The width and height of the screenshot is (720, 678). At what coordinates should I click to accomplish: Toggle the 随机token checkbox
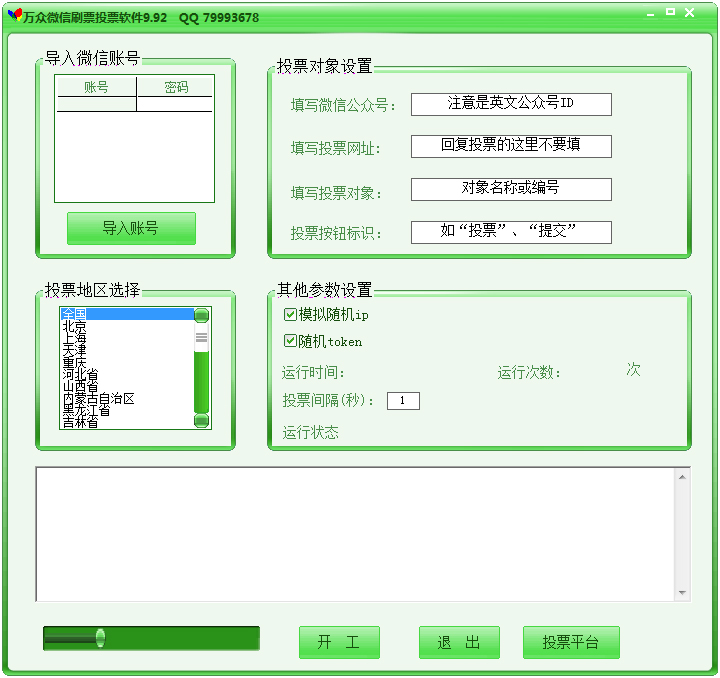pos(290,341)
